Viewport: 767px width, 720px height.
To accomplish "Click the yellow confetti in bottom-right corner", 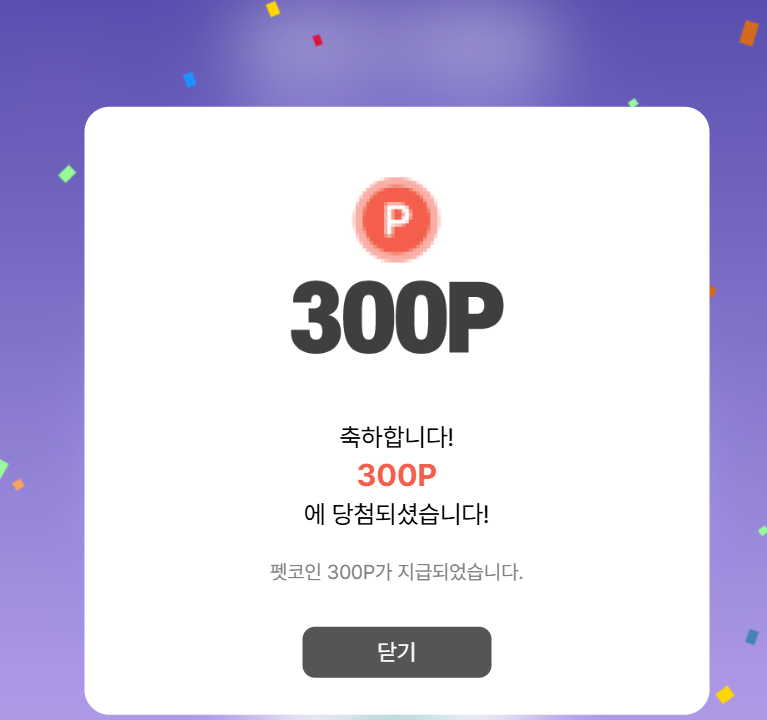I will click(x=725, y=695).
